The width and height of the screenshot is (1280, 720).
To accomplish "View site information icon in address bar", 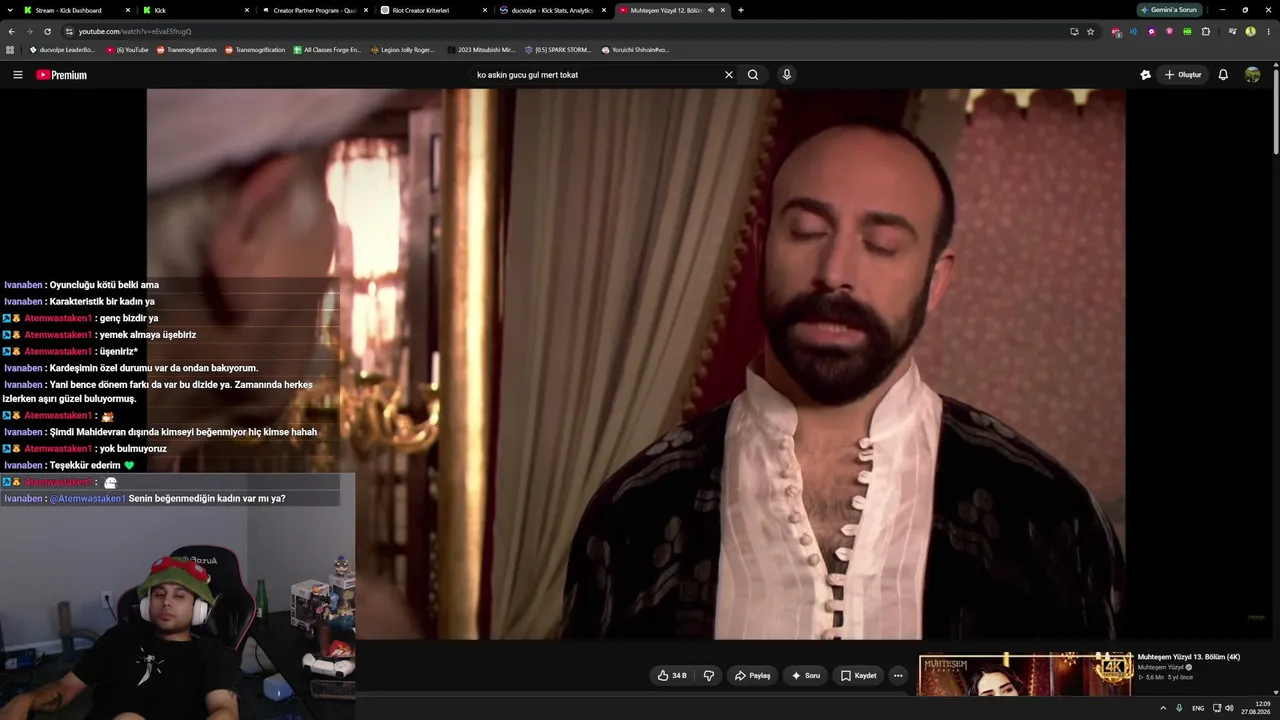I will [69, 31].
